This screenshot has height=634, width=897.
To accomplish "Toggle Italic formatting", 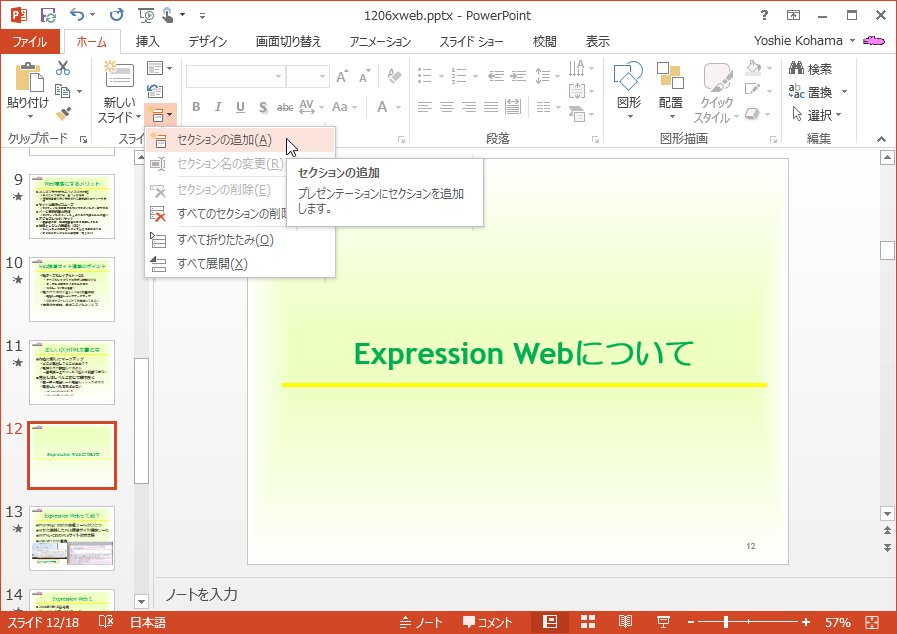I will (x=218, y=107).
